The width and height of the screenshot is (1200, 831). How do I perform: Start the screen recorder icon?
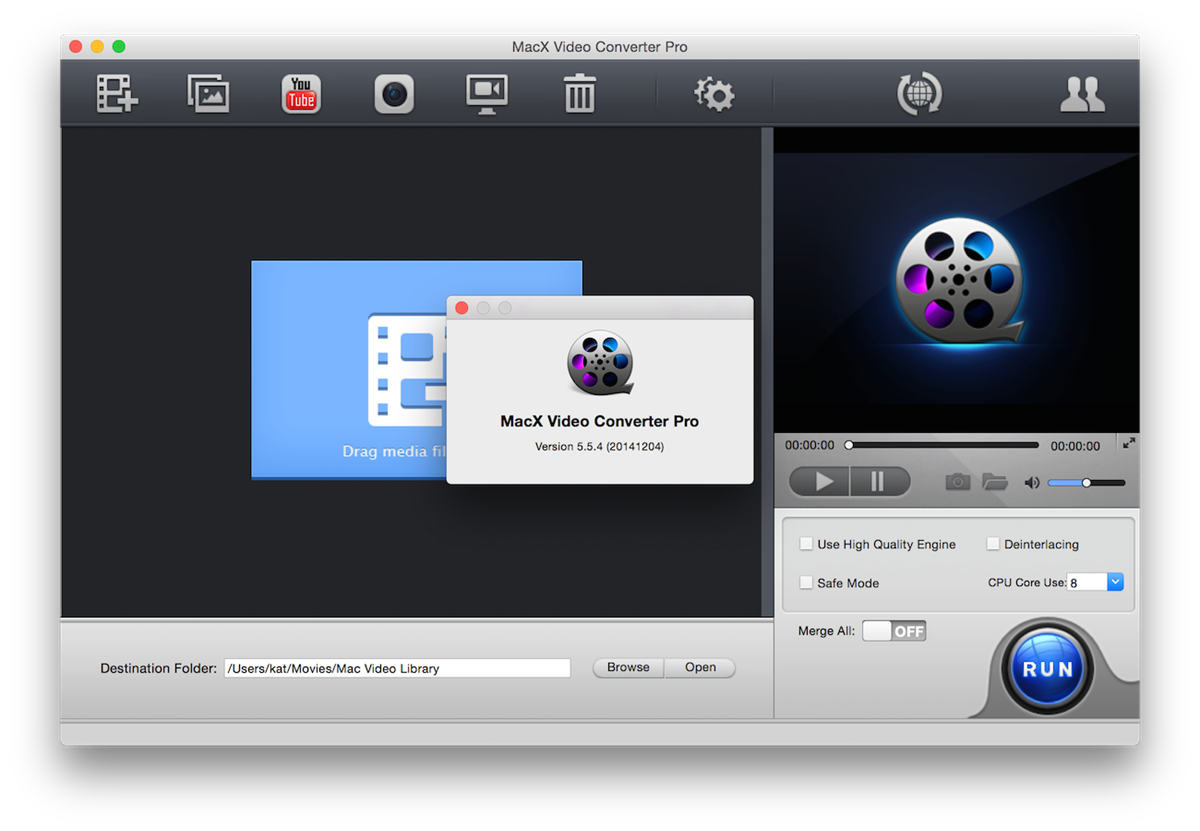pos(487,94)
